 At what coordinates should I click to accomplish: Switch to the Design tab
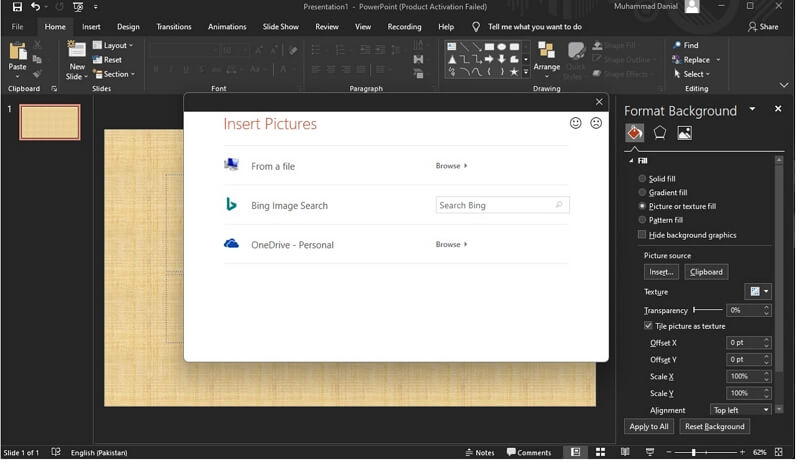point(128,27)
